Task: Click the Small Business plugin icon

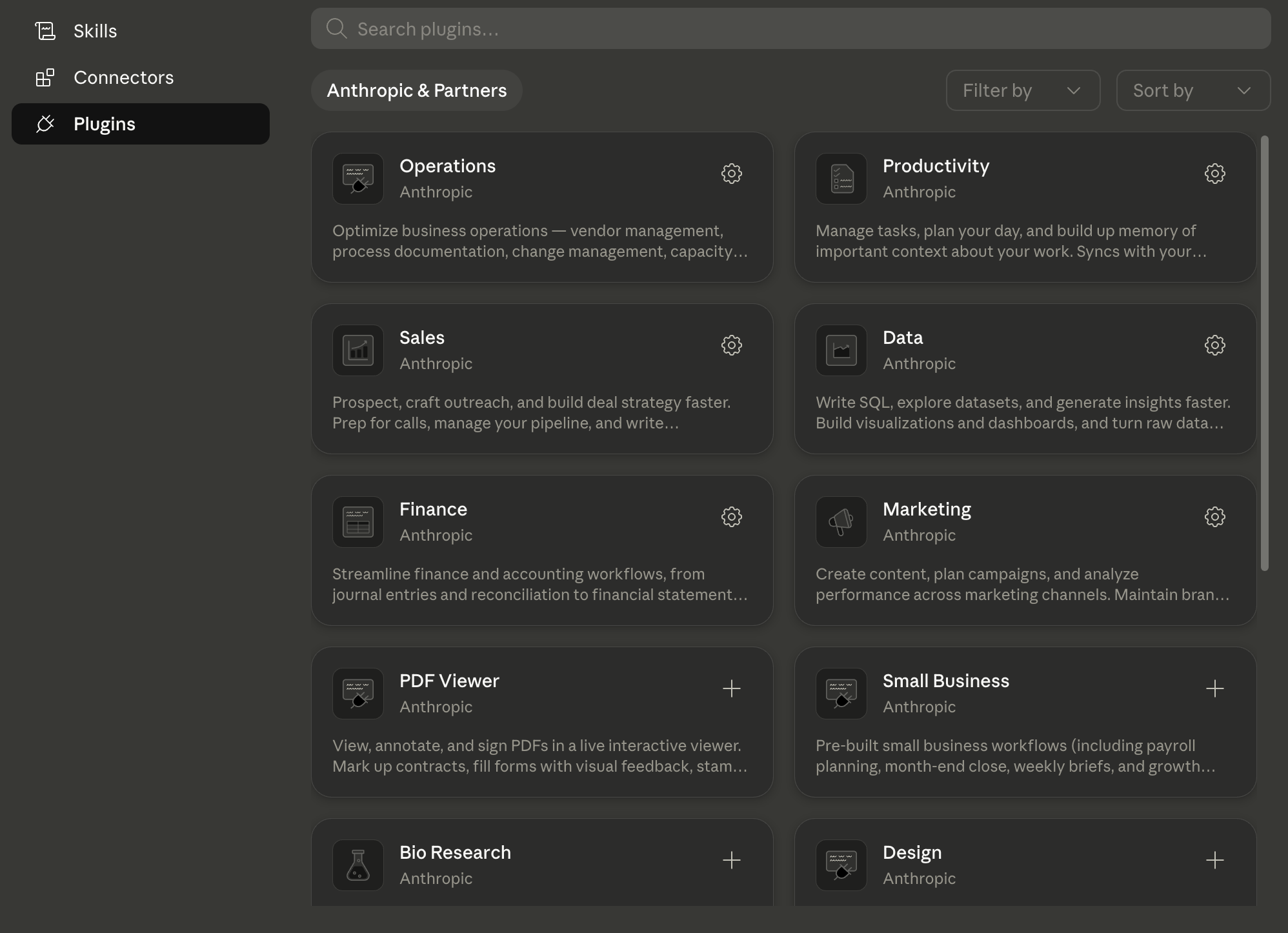Action: click(x=841, y=694)
